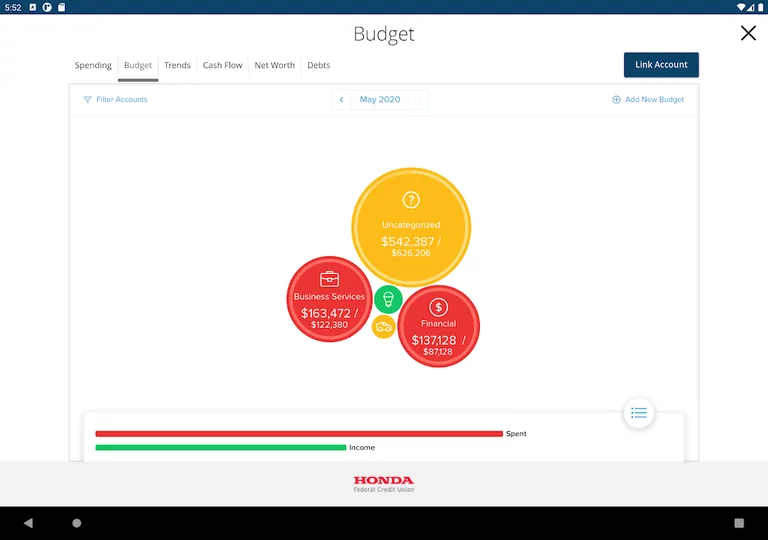768x540 pixels.
Task: Open the list view floating button
Action: 639,413
